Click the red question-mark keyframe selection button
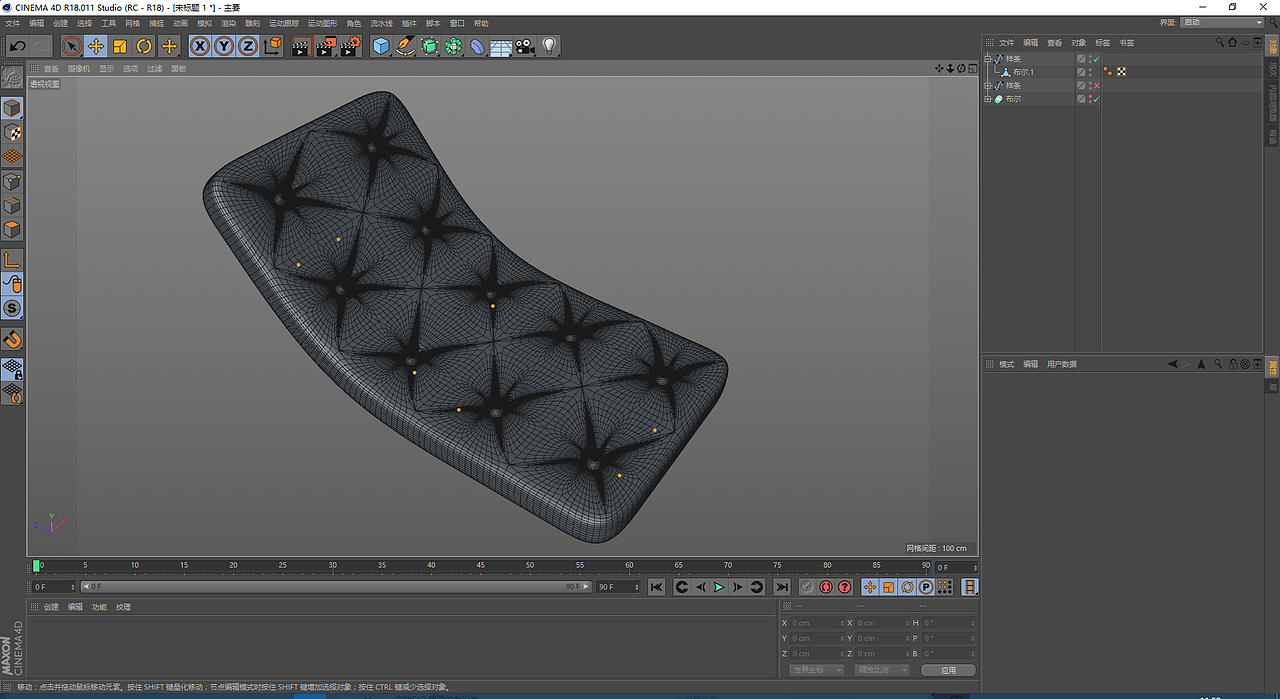This screenshot has width=1280, height=699. 845,587
